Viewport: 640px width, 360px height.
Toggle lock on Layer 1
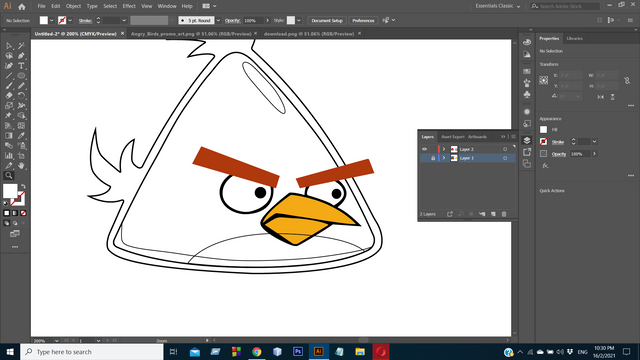tap(433, 158)
